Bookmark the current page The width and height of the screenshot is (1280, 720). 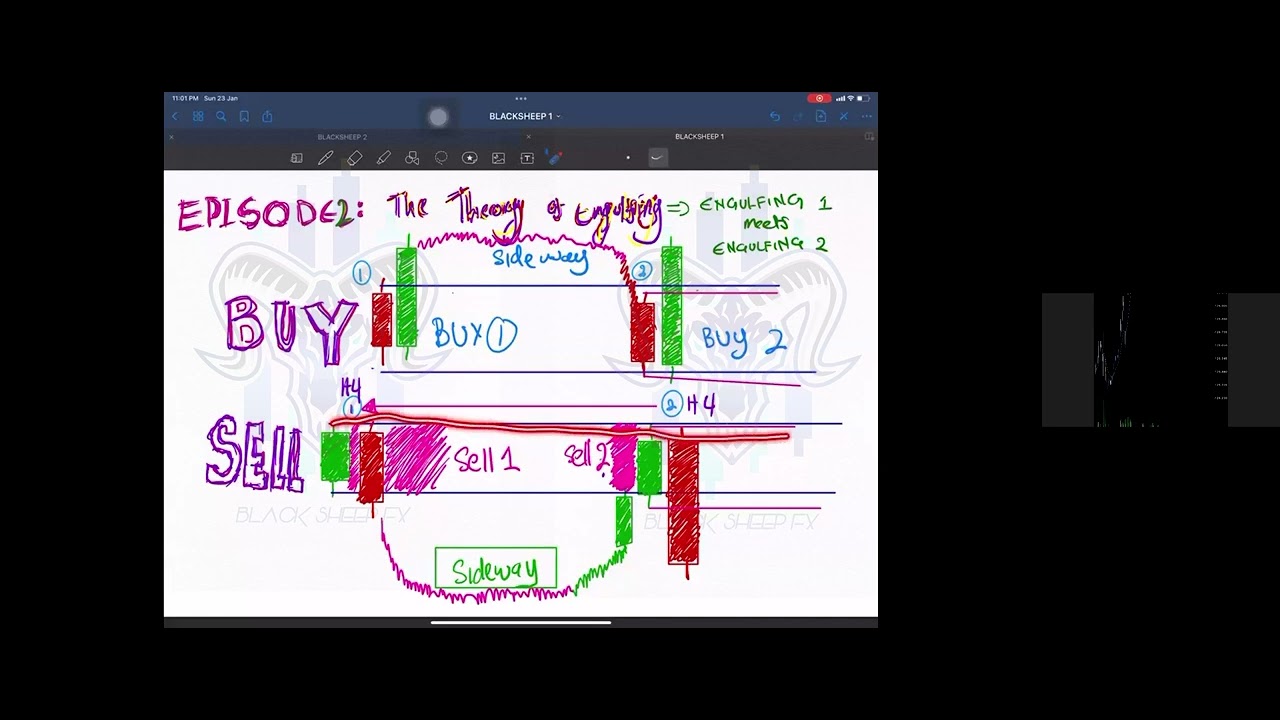click(244, 117)
